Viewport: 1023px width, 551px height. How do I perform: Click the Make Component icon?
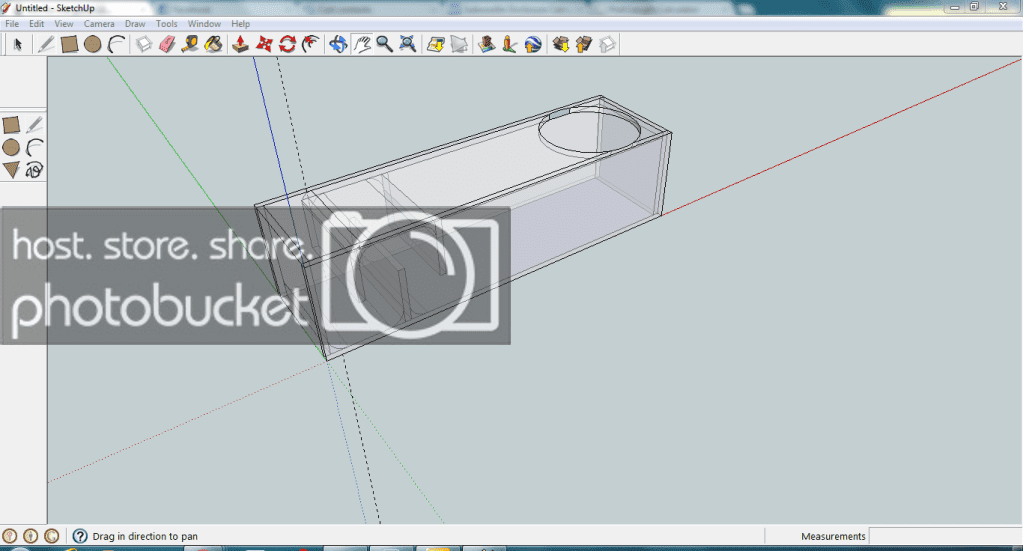(x=144, y=44)
